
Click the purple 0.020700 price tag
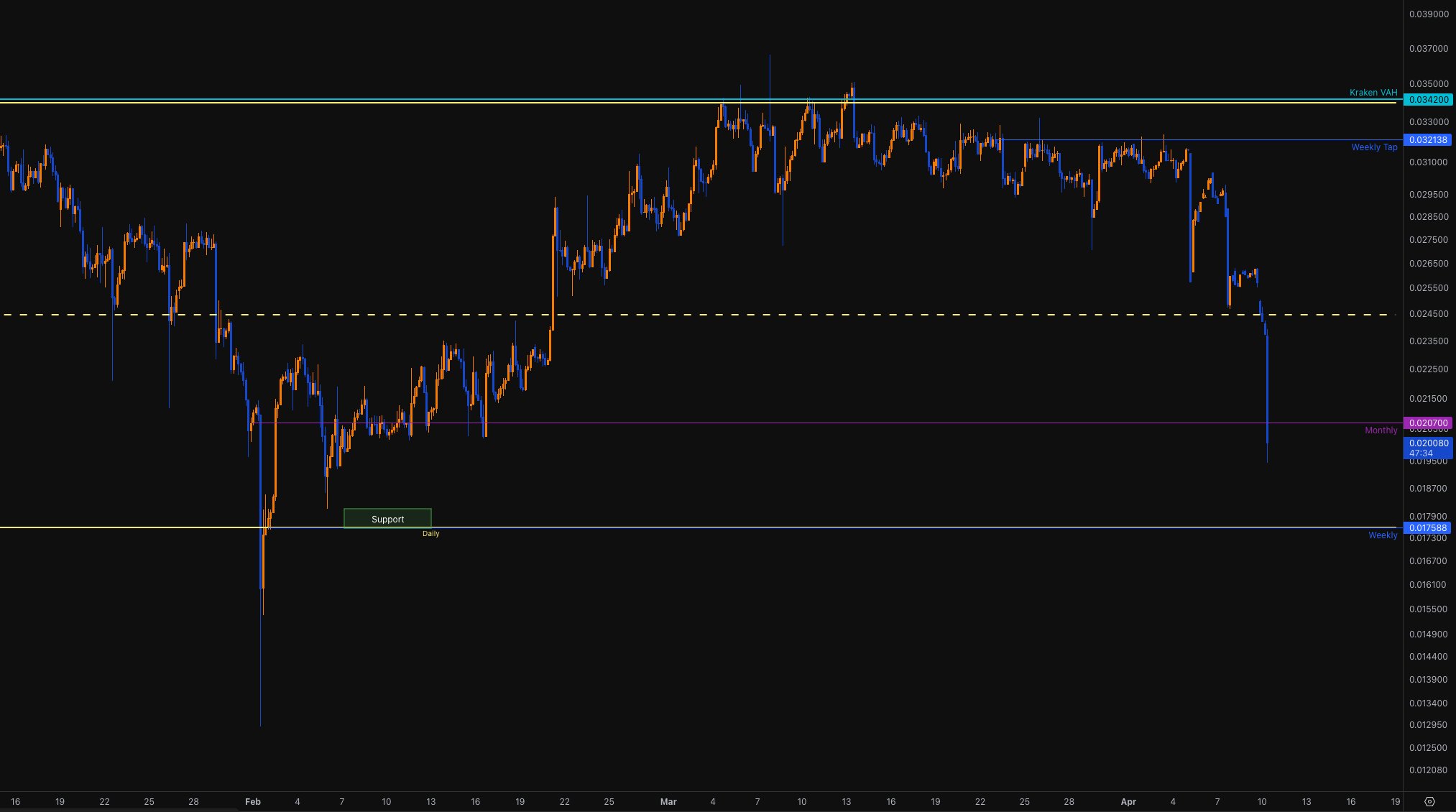[x=1427, y=423]
